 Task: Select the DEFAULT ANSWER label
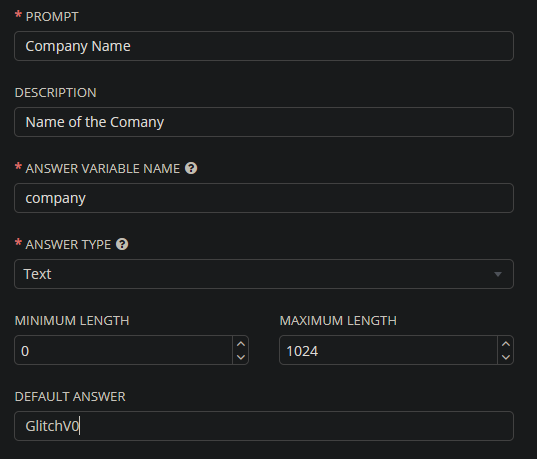click(70, 397)
